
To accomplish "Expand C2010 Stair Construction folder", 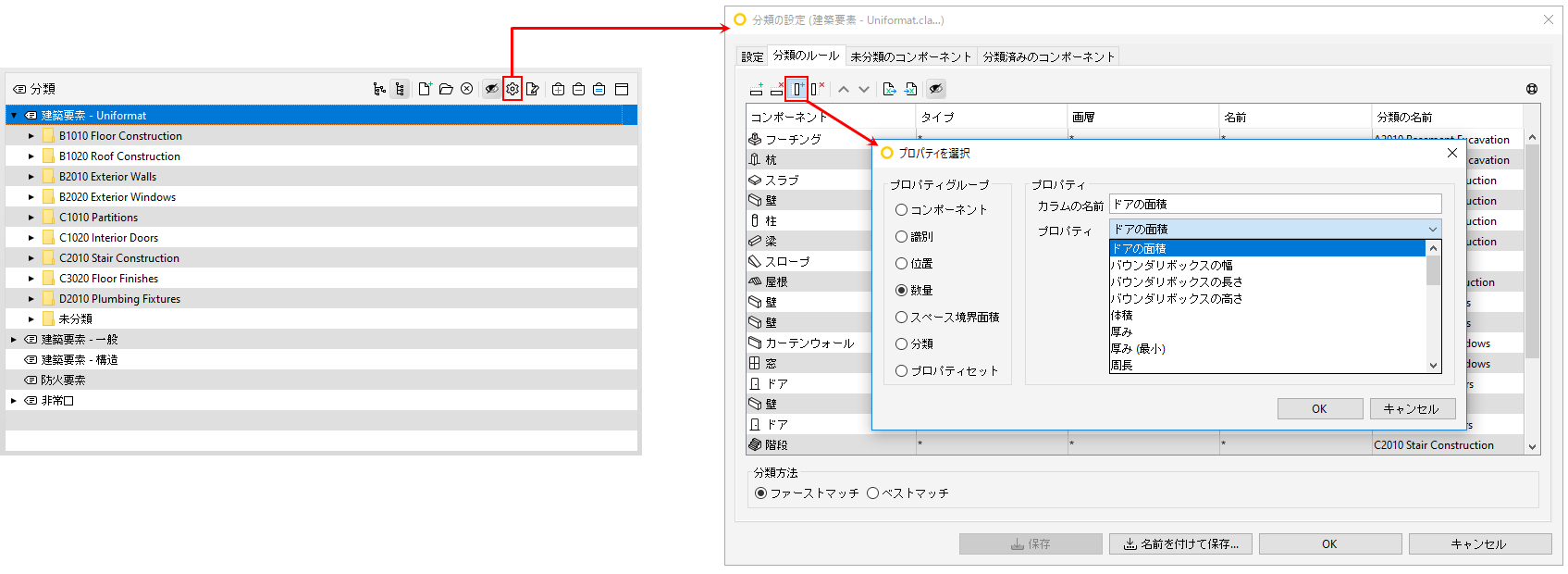I will (x=31, y=258).
